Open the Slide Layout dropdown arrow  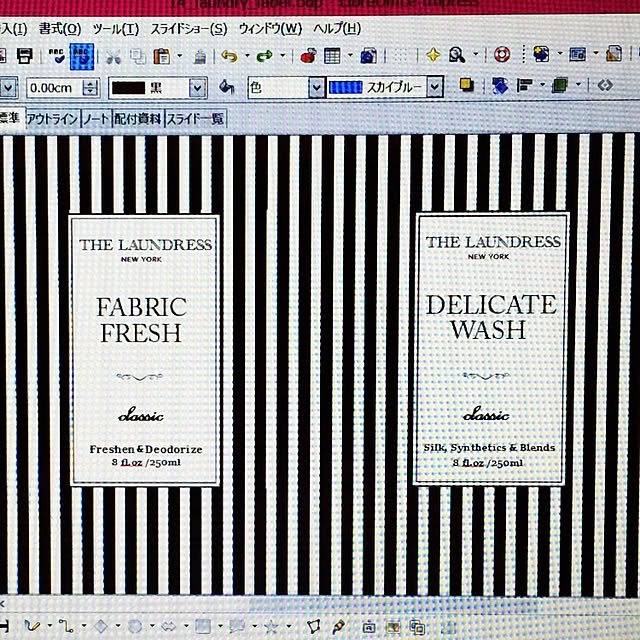(596, 52)
